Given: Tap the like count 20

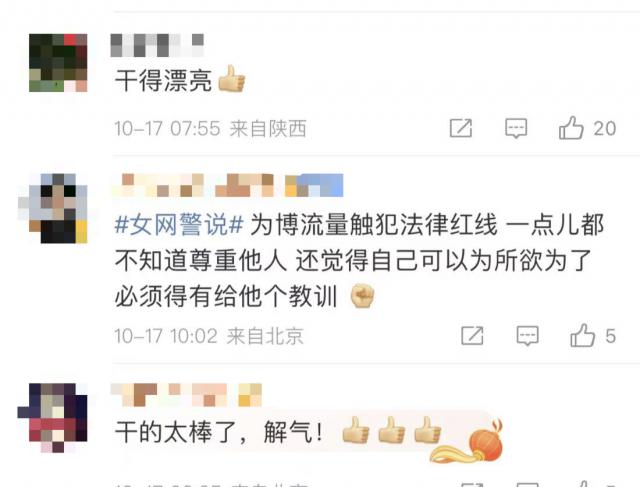Looking at the screenshot, I should [x=604, y=129].
